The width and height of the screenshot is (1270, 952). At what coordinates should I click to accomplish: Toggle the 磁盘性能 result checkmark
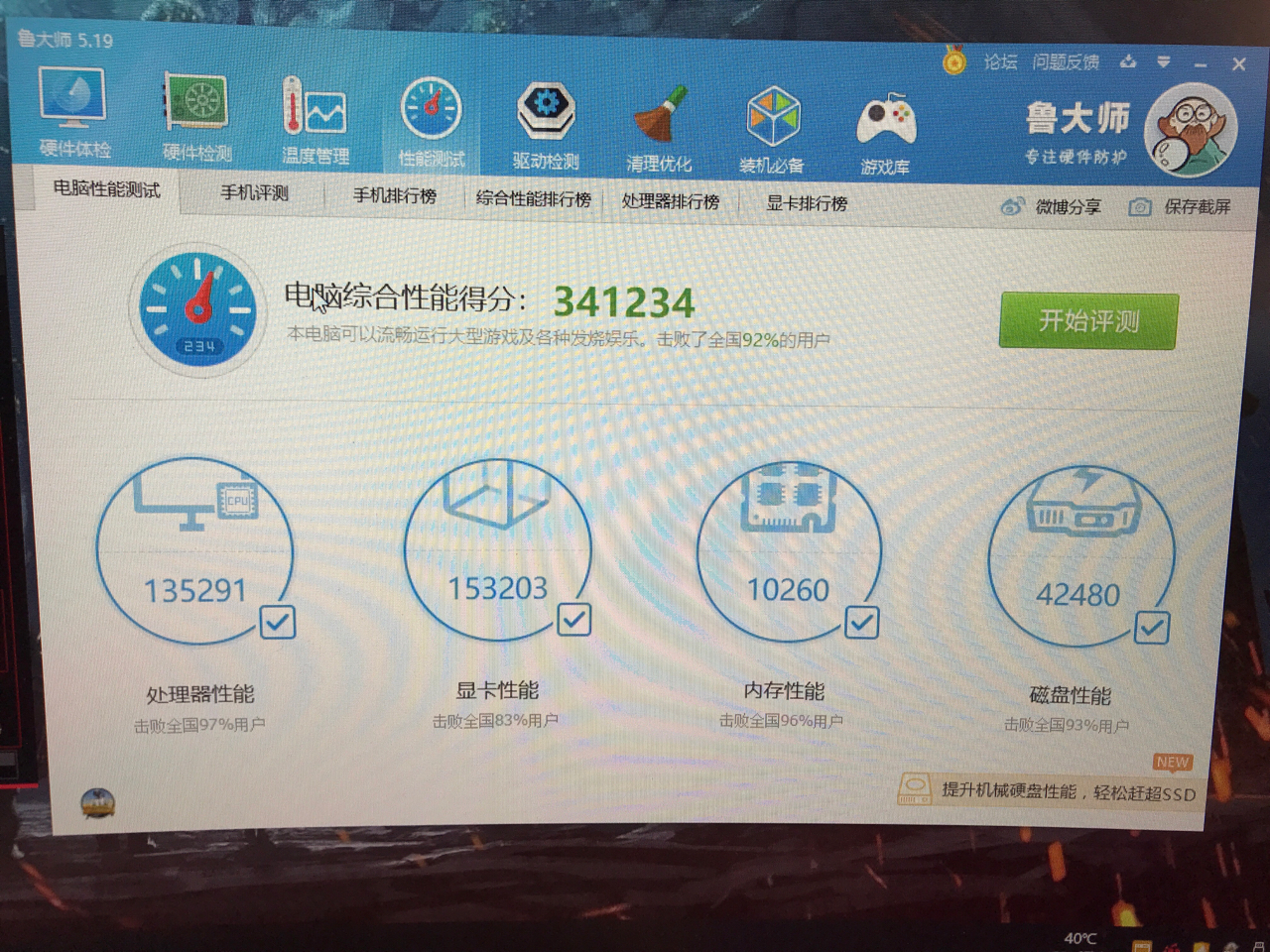click(x=1152, y=627)
